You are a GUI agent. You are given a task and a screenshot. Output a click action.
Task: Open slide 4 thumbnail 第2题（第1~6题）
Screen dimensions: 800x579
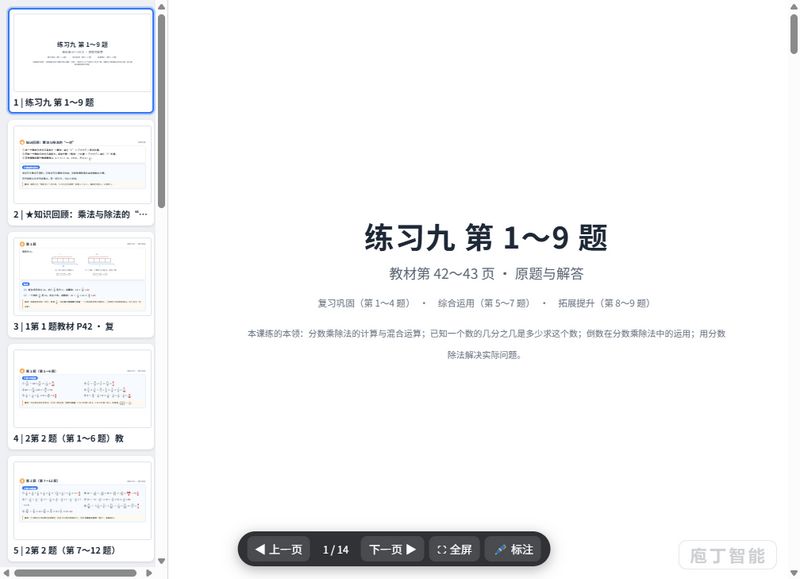[81, 397]
